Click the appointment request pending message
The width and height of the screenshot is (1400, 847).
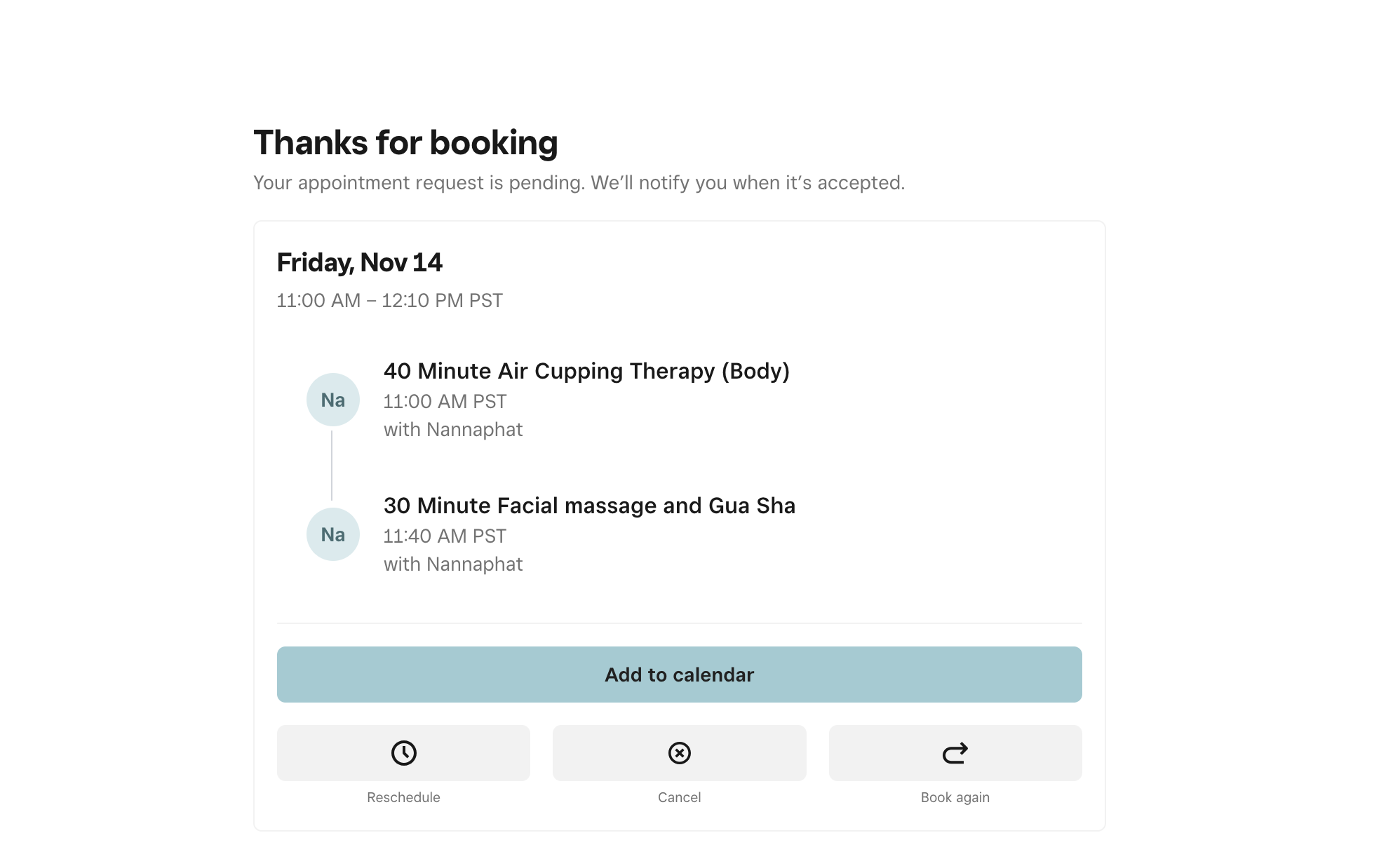point(579,183)
